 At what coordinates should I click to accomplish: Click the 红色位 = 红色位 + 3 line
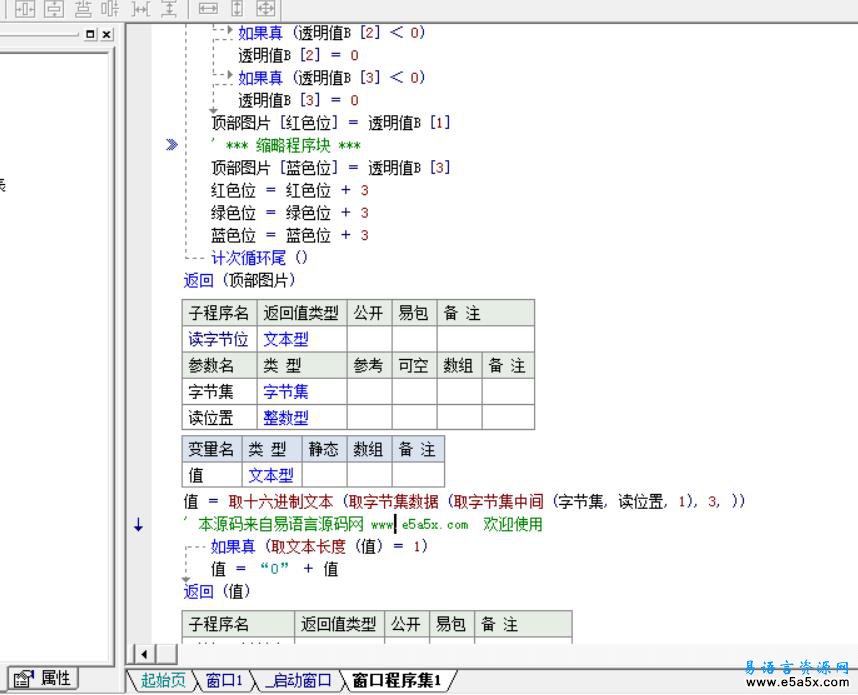tap(289, 190)
